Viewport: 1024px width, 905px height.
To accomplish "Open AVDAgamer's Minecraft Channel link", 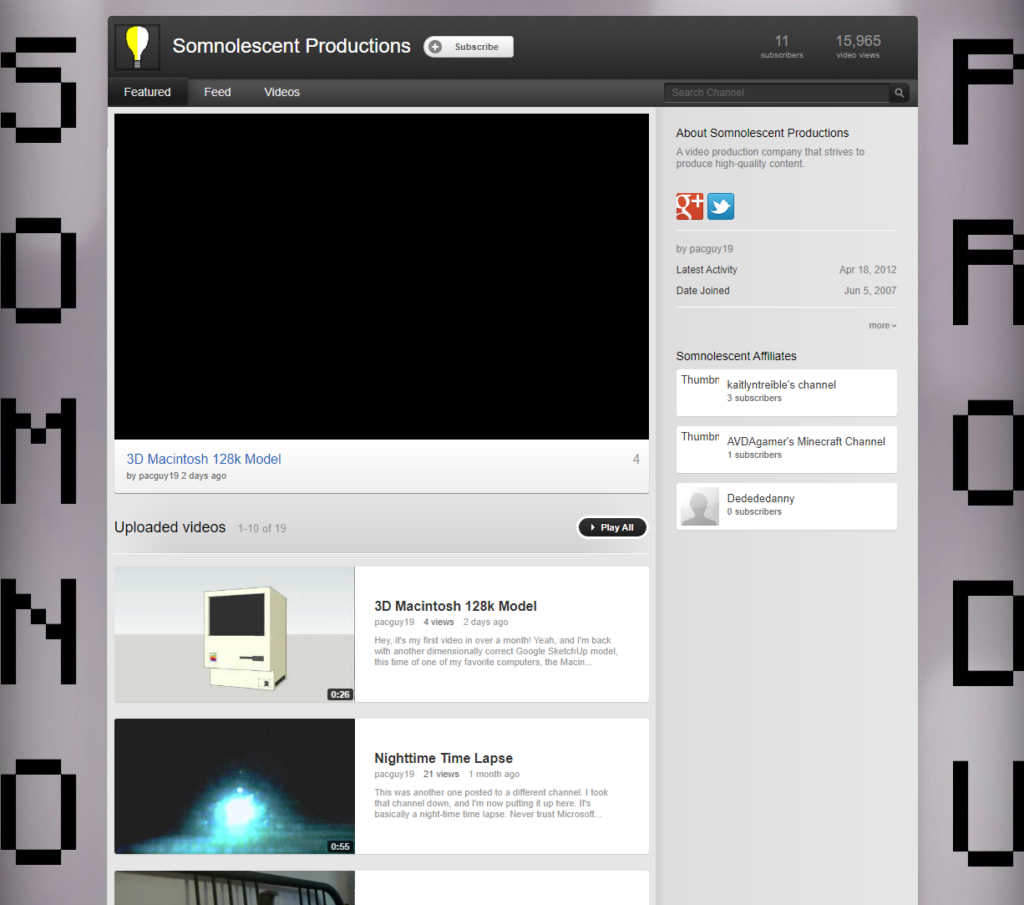I will 806,441.
